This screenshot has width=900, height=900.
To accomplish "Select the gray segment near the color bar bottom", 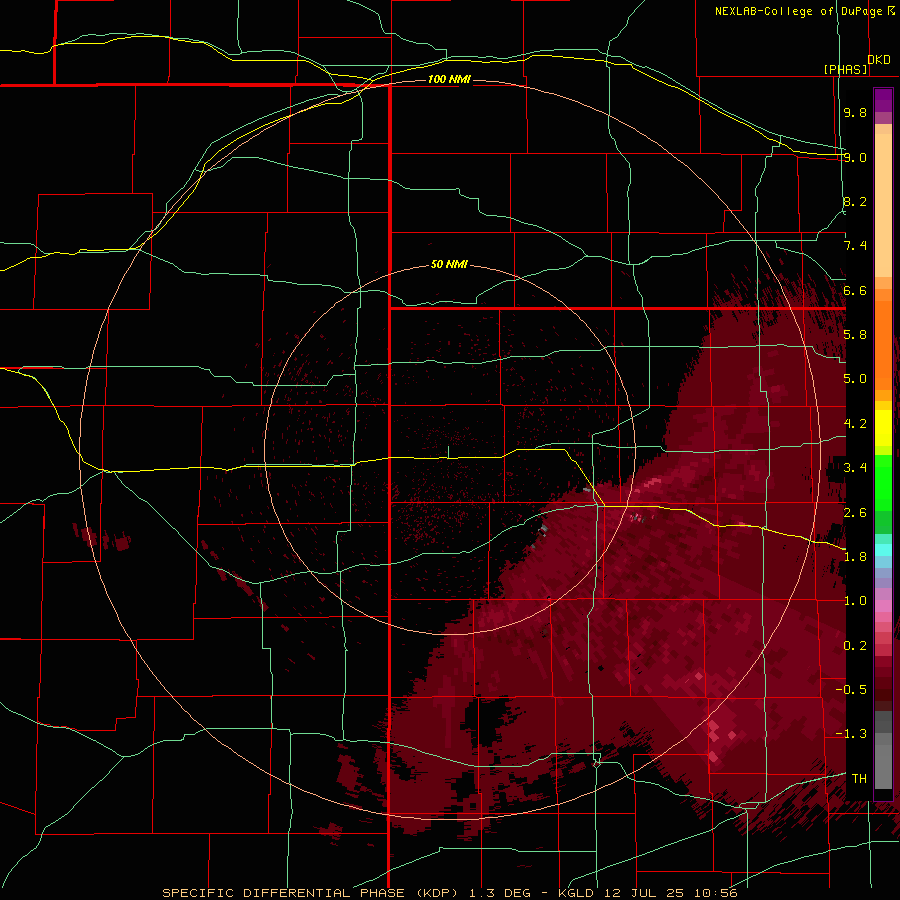I will tap(883, 761).
